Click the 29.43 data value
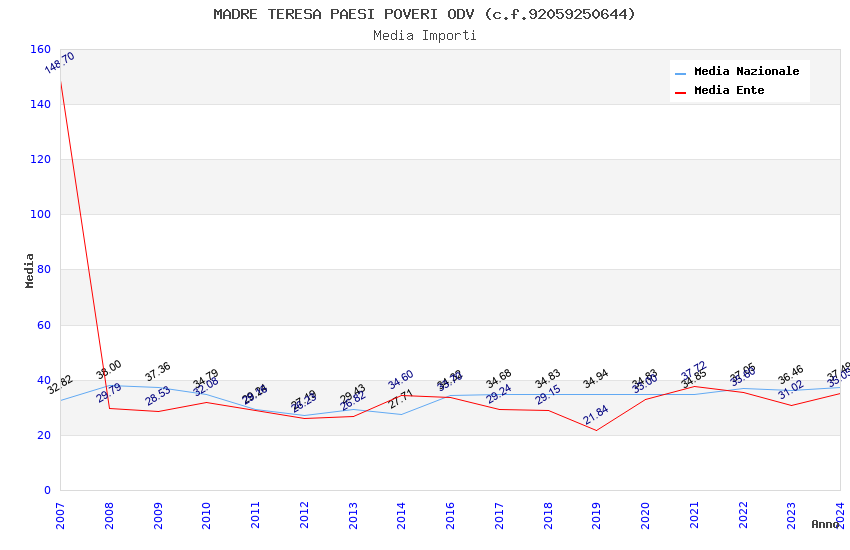This screenshot has width=850, height=550. point(353,394)
